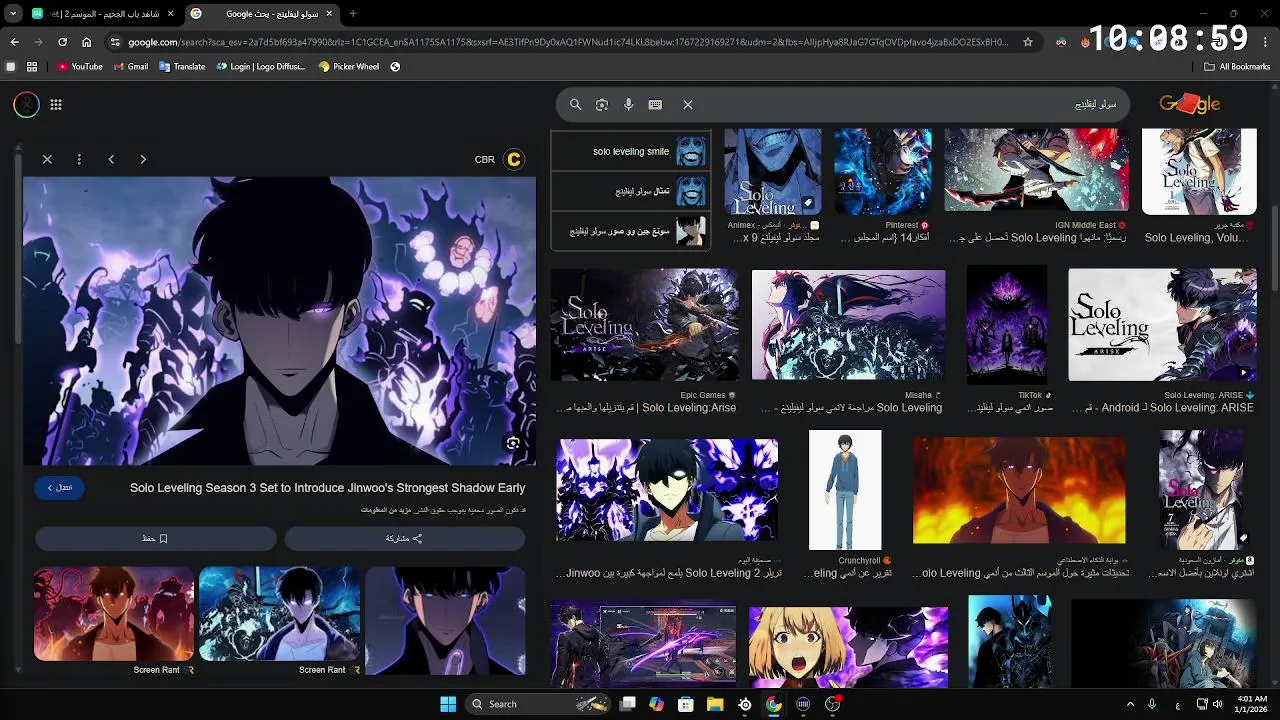Open Copilot from the taskbar
The image size is (1280, 720).
pyautogui.click(x=656, y=704)
